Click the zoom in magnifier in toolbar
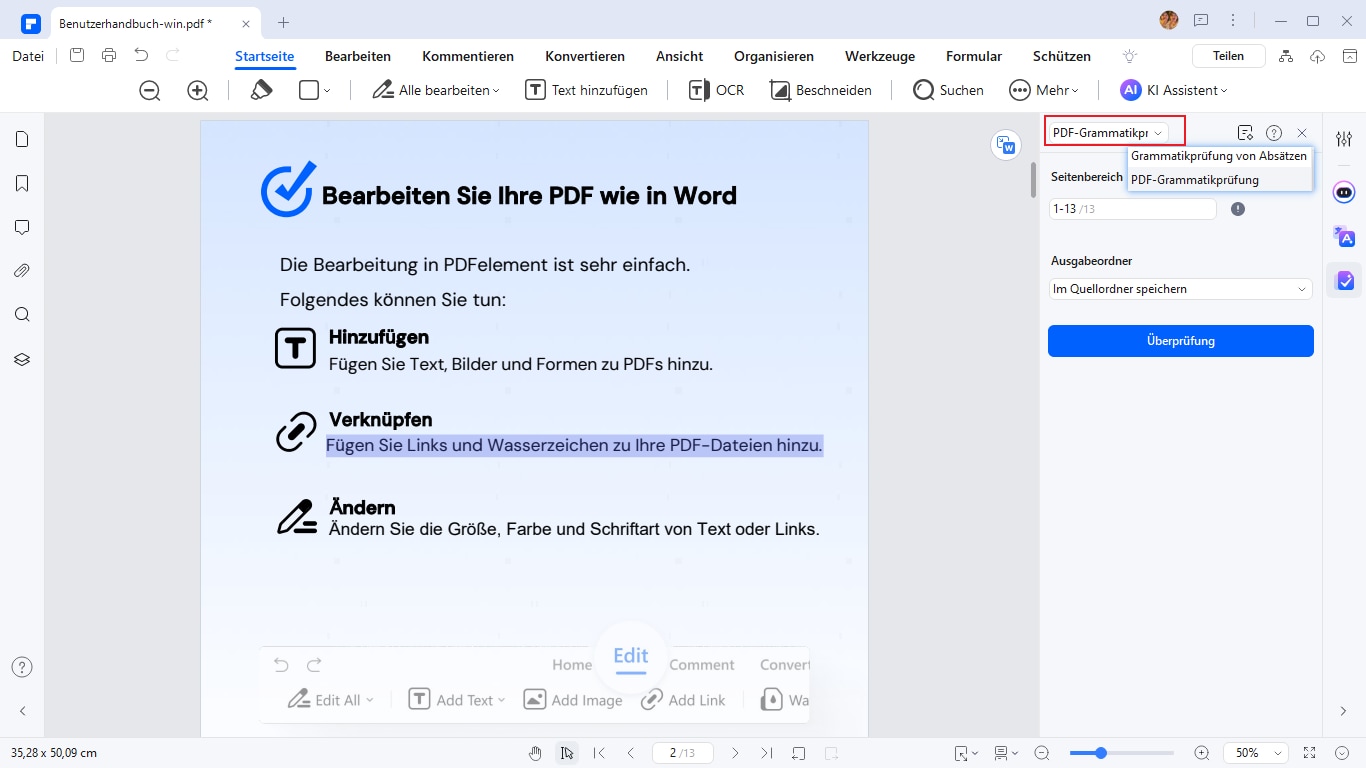The height and width of the screenshot is (768, 1366). (198, 90)
